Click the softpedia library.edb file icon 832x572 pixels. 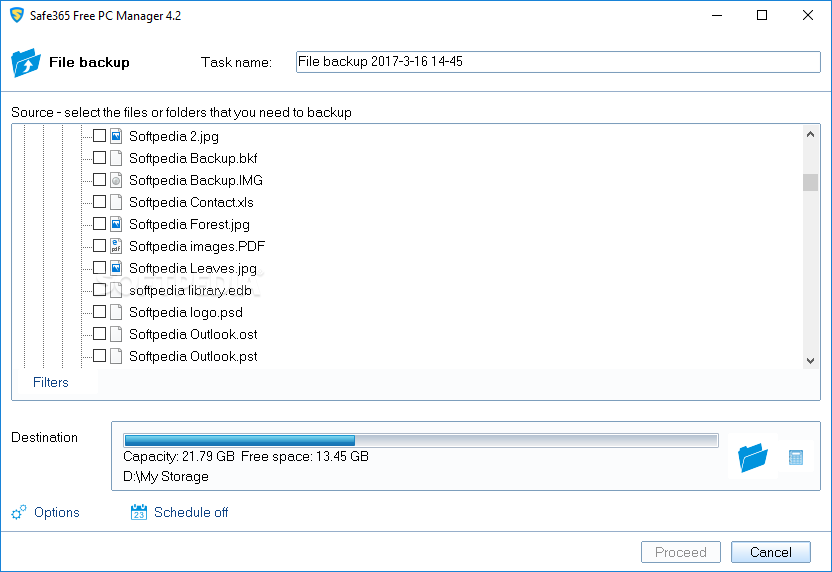(116, 290)
